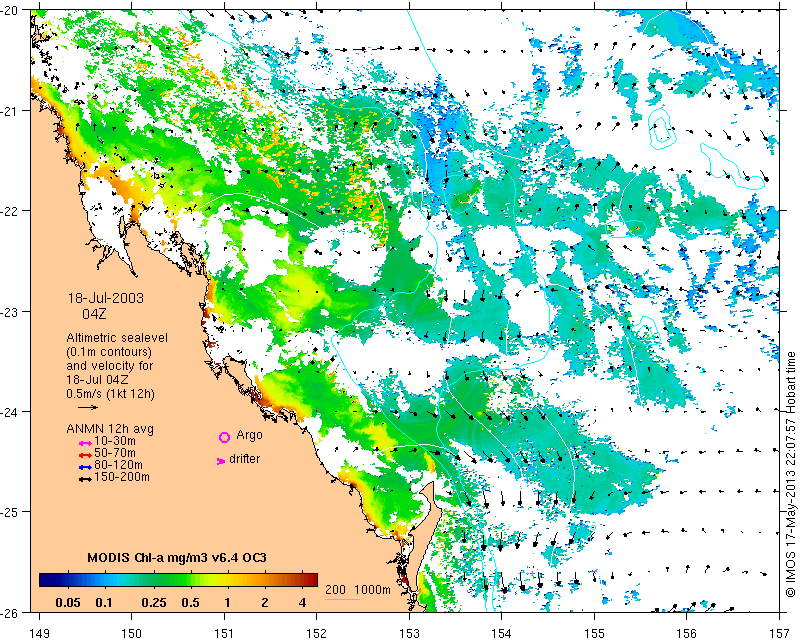Click the longitude axis label '149'
This screenshot has height=640, width=800.
39,633
